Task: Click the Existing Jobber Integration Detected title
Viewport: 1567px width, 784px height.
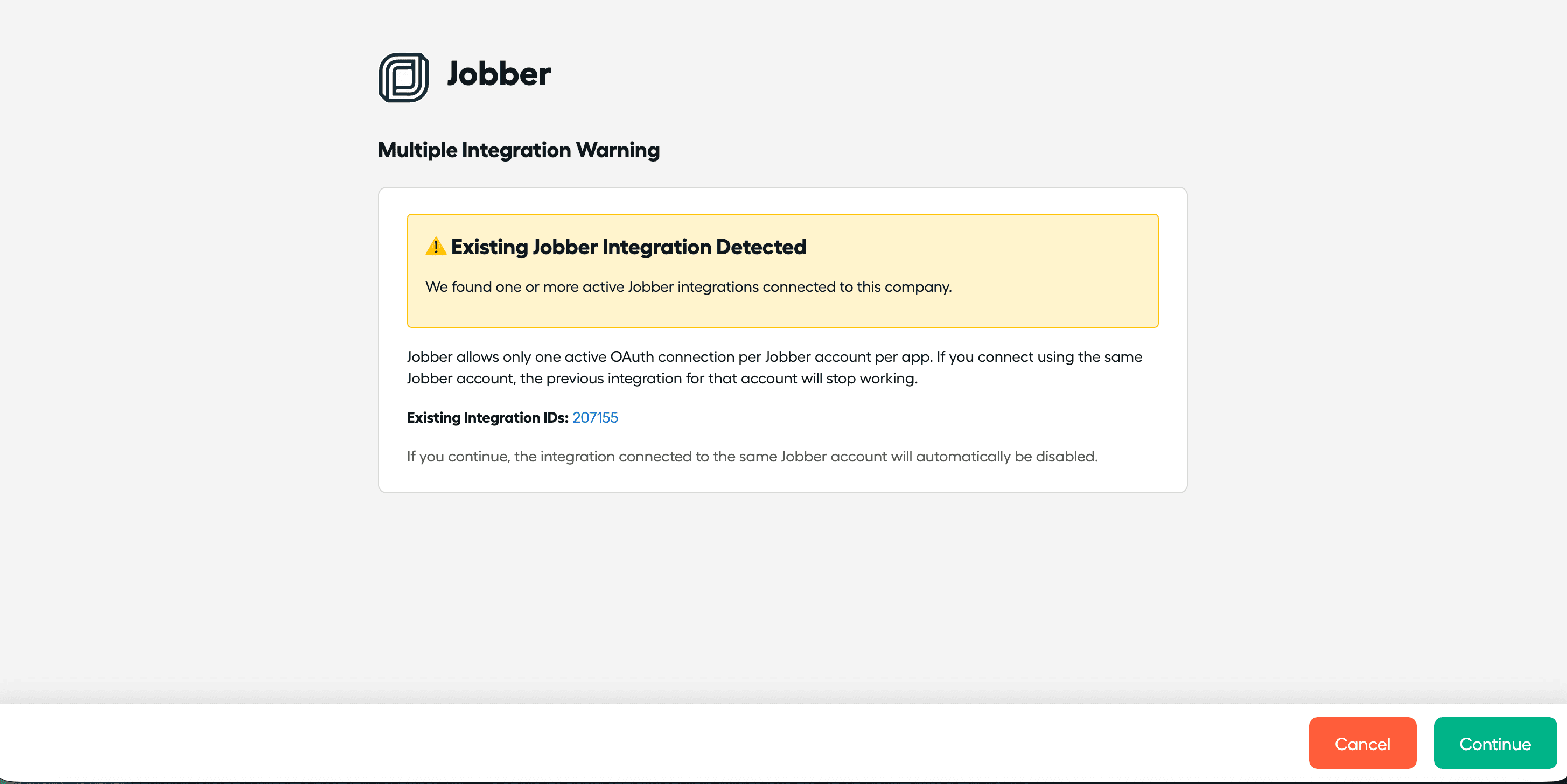Action: [x=628, y=247]
